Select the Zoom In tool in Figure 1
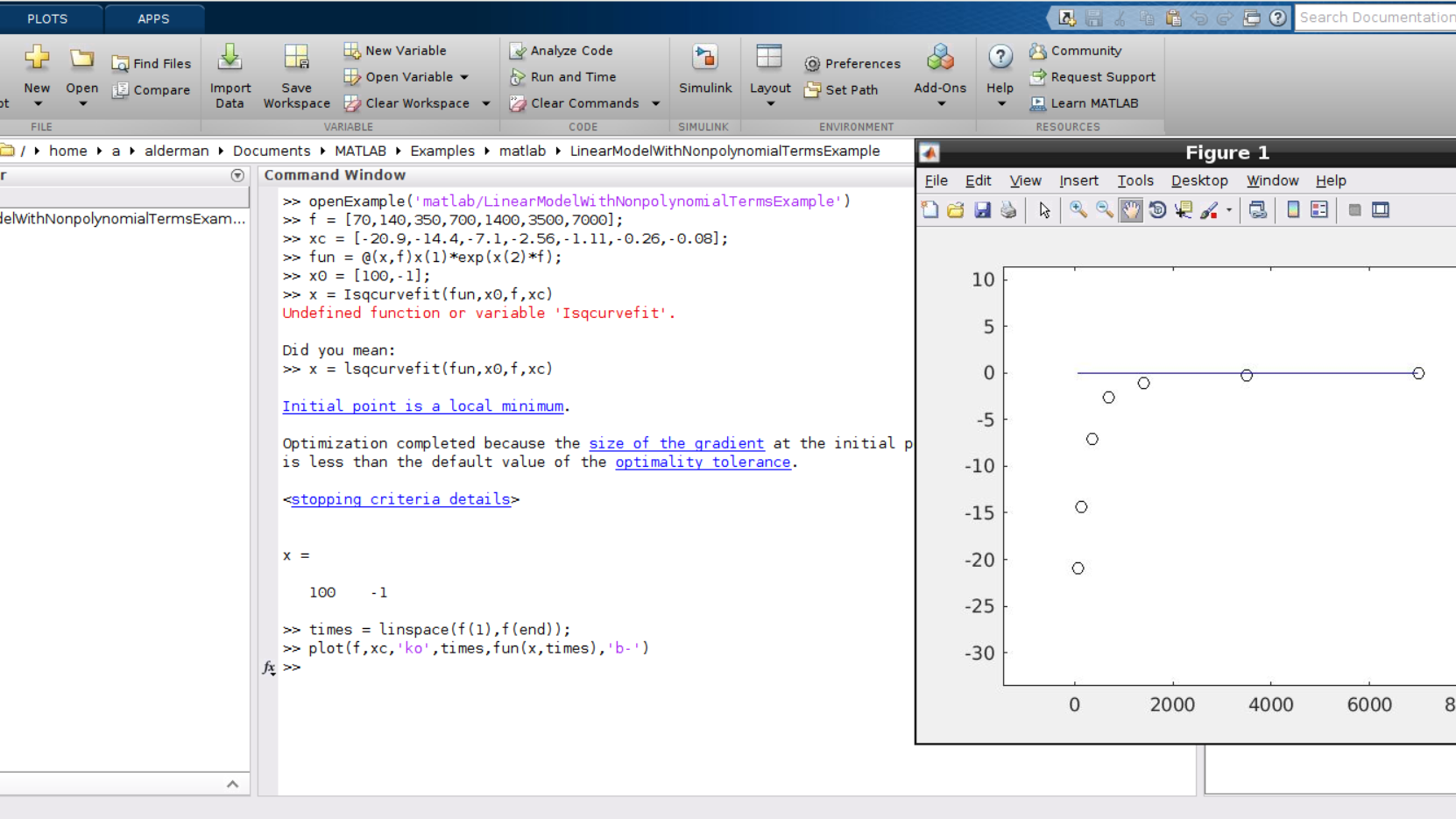The image size is (1456, 819). 1078,210
